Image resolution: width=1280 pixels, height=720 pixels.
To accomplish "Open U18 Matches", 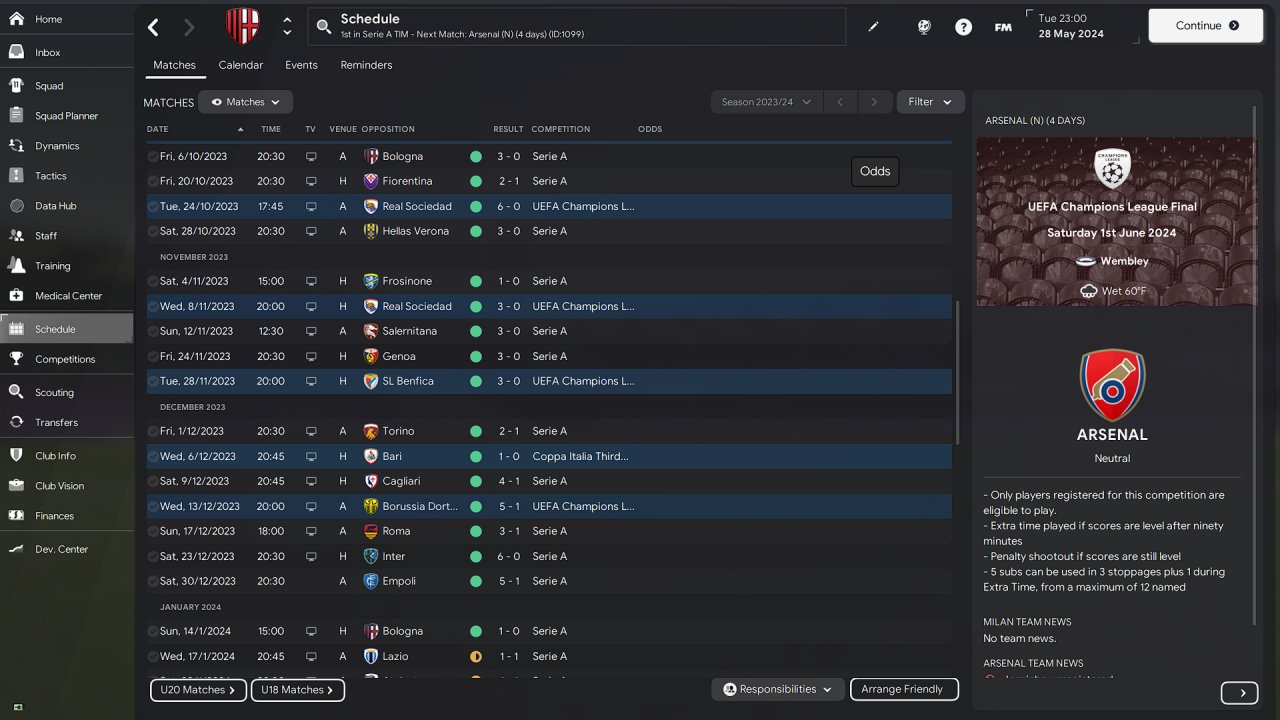I will 297,690.
